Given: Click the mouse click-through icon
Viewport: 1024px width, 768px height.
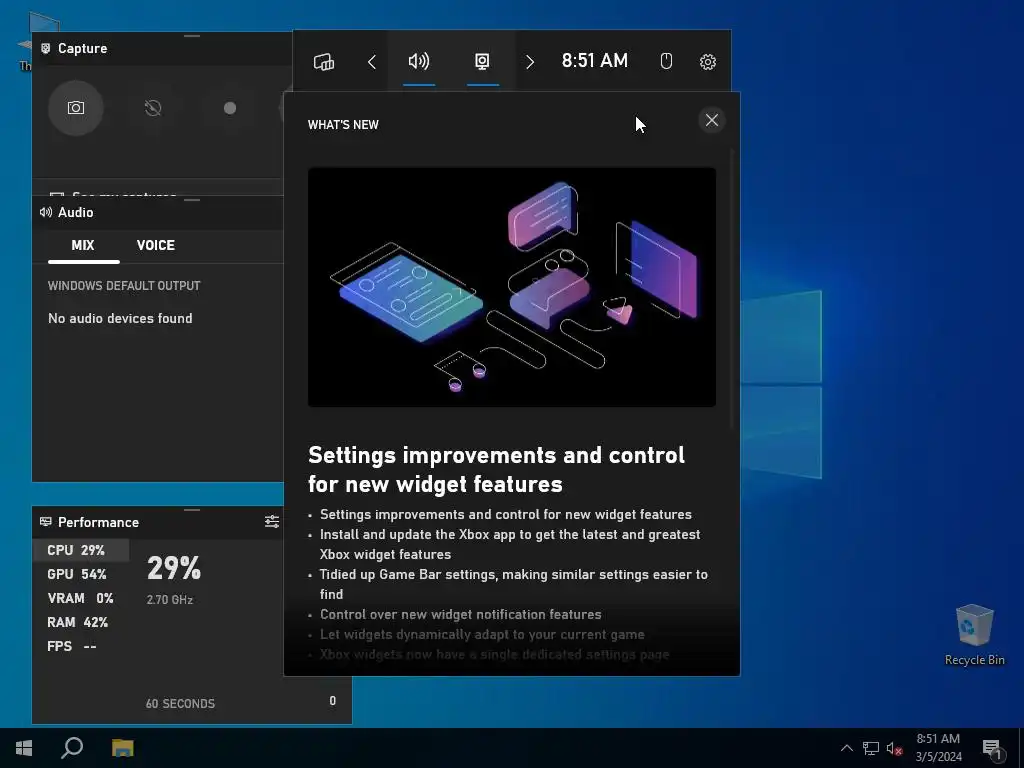Looking at the screenshot, I should pos(666,61).
